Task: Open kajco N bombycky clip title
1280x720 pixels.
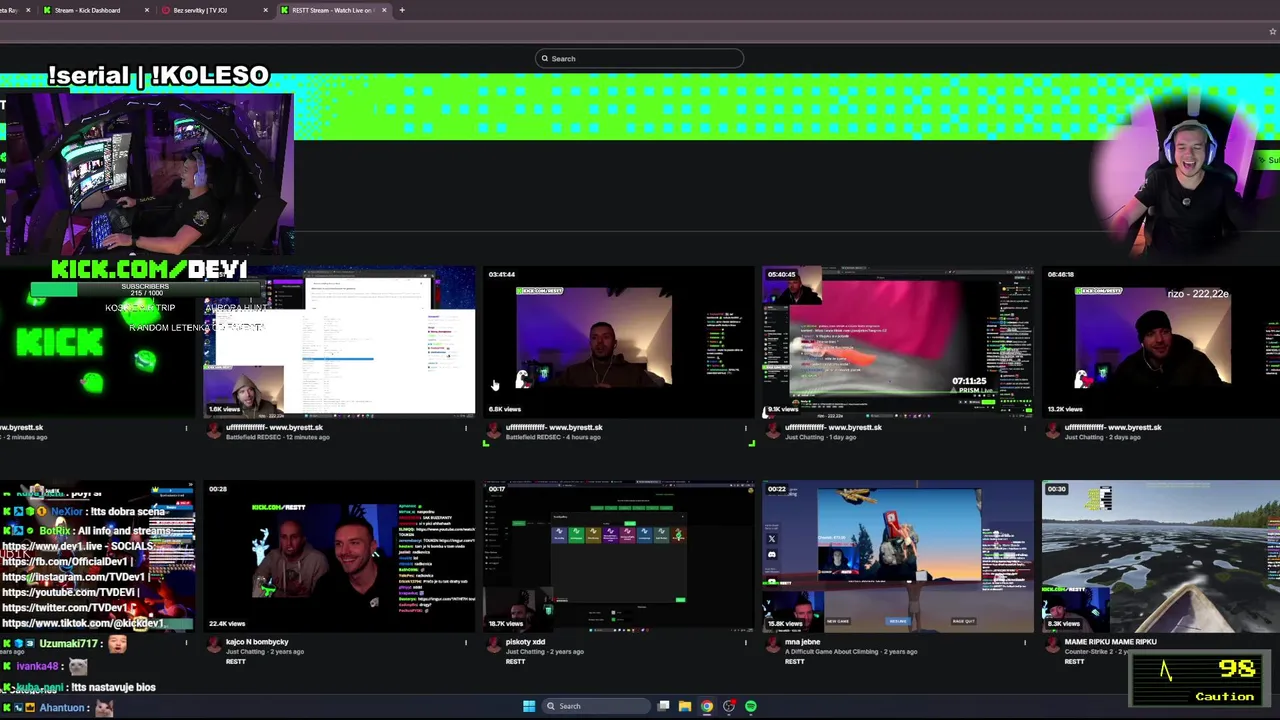Action: (257, 642)
